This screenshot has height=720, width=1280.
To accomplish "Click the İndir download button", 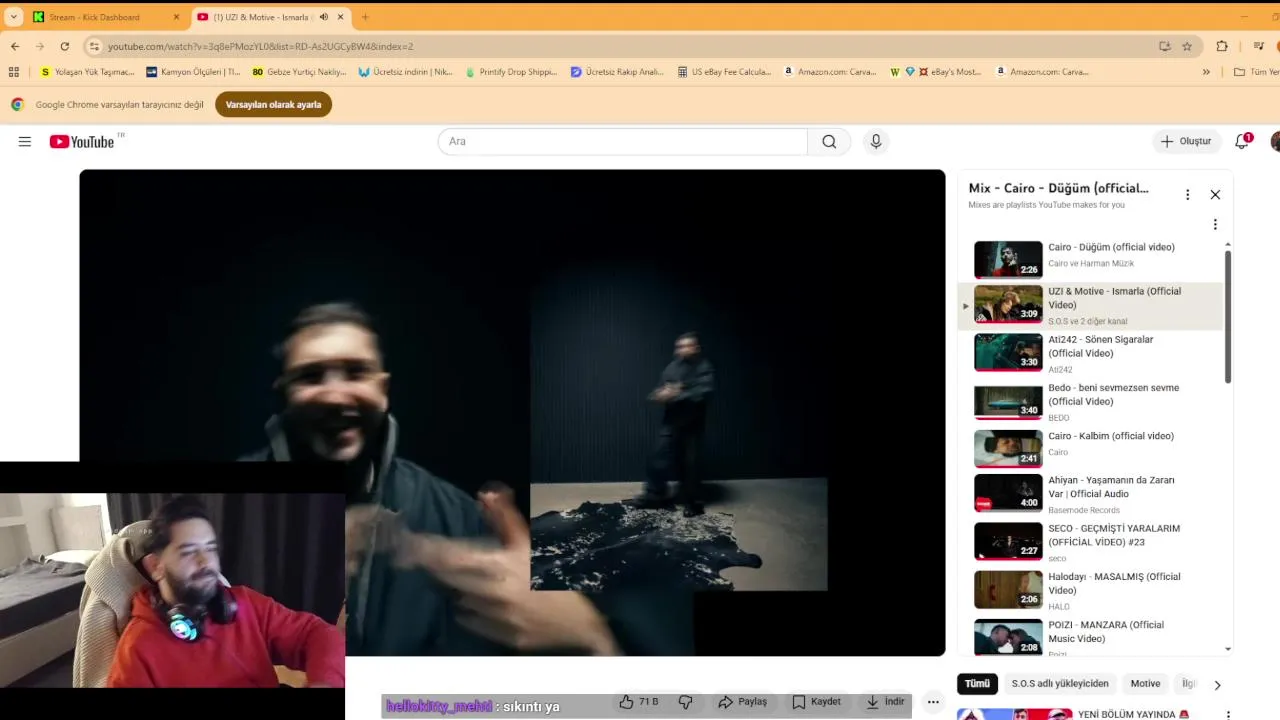I will click(884, 702).
